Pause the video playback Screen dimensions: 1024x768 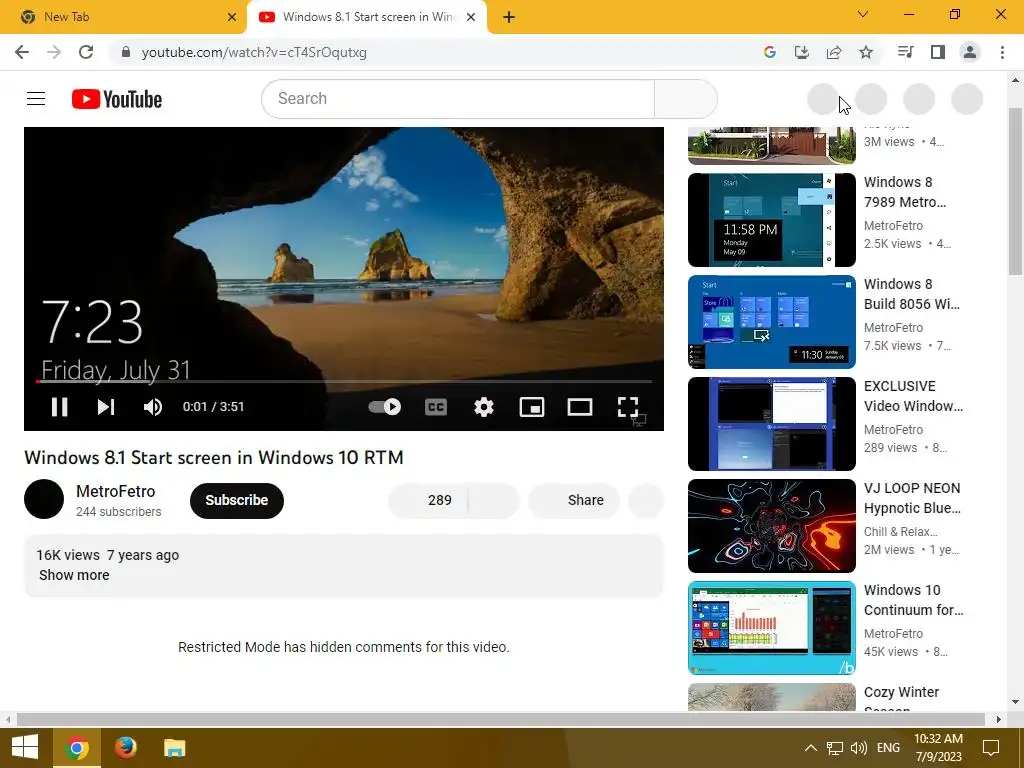click(x=59, y=407)
